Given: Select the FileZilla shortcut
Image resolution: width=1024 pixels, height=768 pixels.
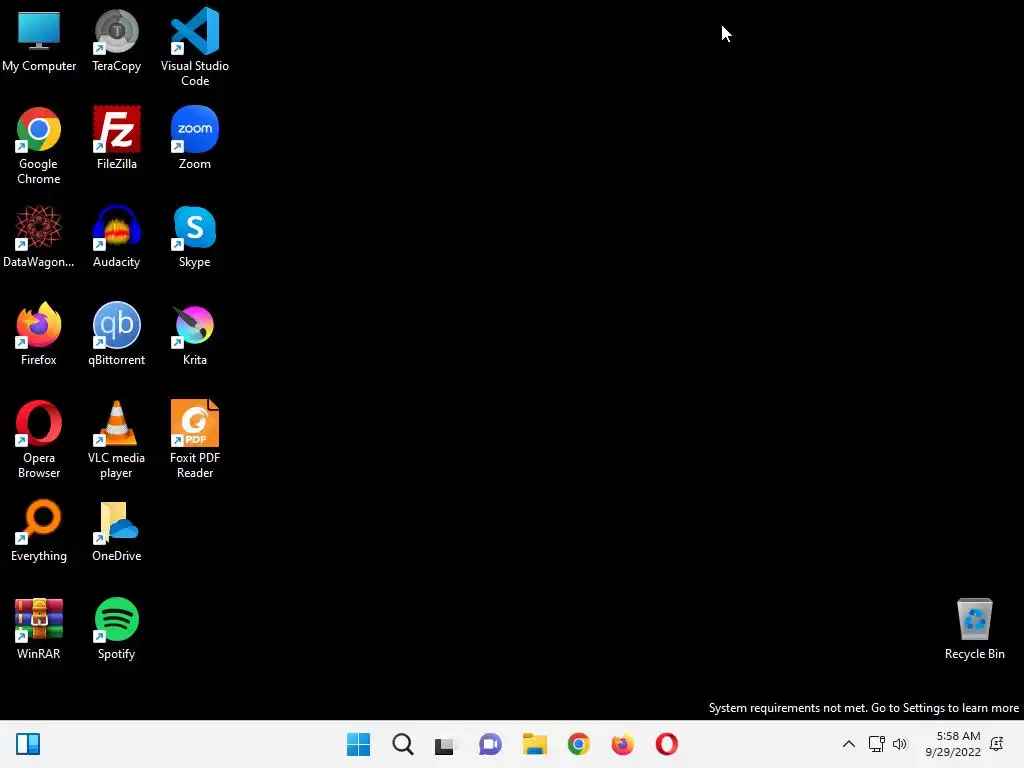Looking at the screenshot, I should [x=116, y=138].
